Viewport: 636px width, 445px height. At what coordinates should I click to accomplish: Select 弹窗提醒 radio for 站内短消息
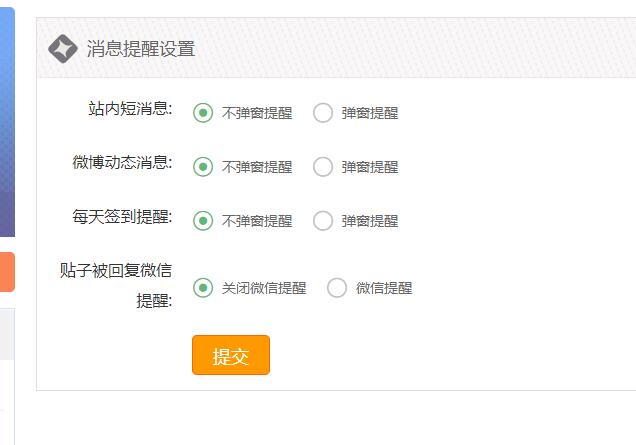323,113
